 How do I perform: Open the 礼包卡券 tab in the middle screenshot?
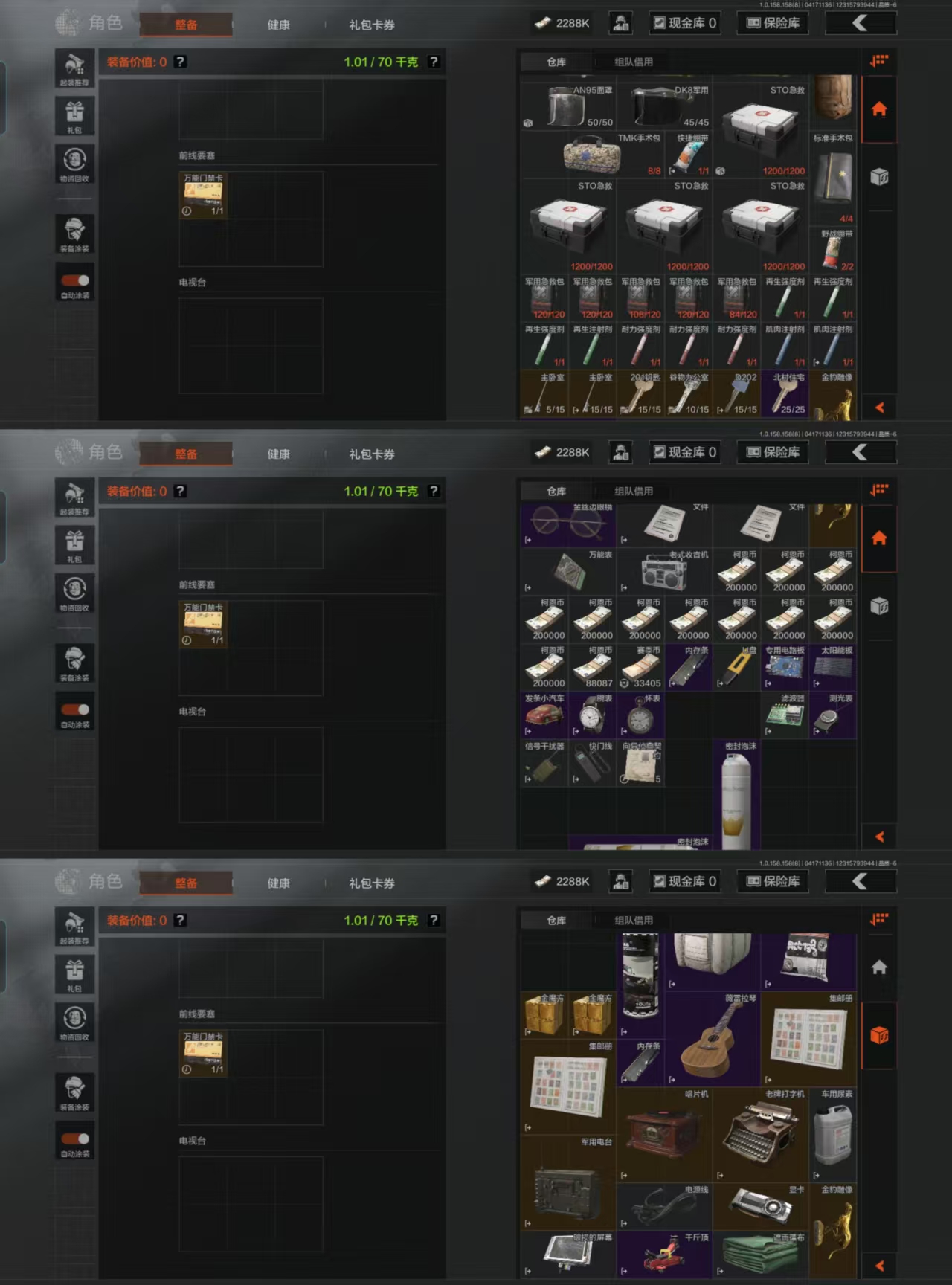tap(372, 454)
